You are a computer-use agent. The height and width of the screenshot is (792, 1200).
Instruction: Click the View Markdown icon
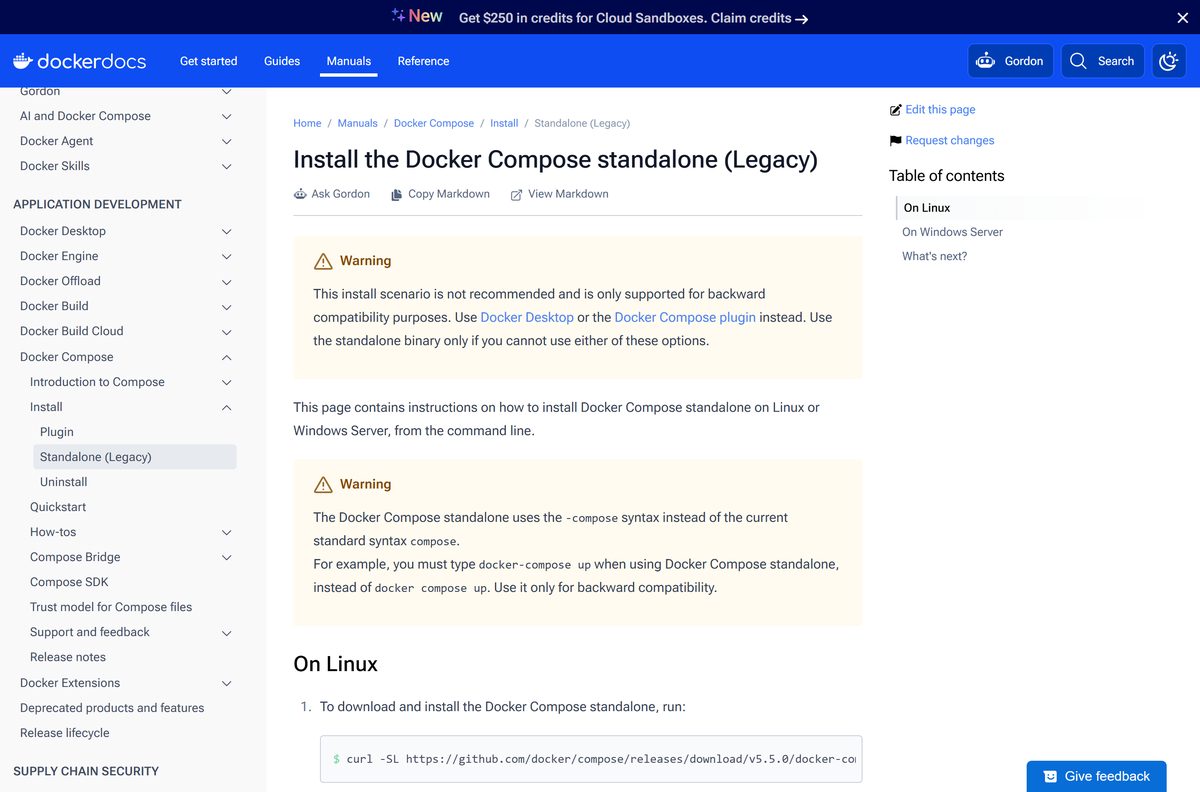(x=516, y=194)
